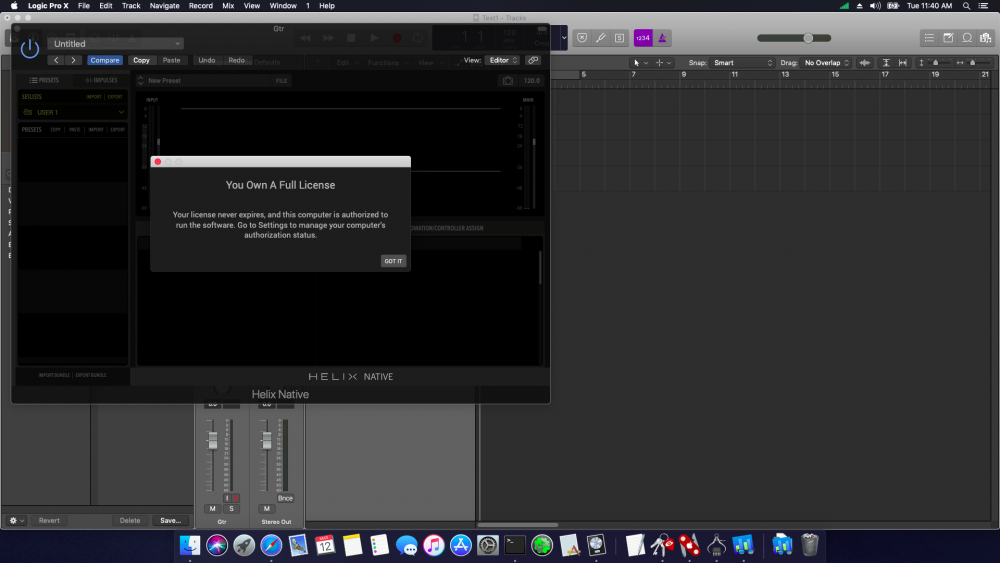Screen dimensions: 1000x563
Task: Go to previous plug-in setting arrow
Action: pos(56,60)
